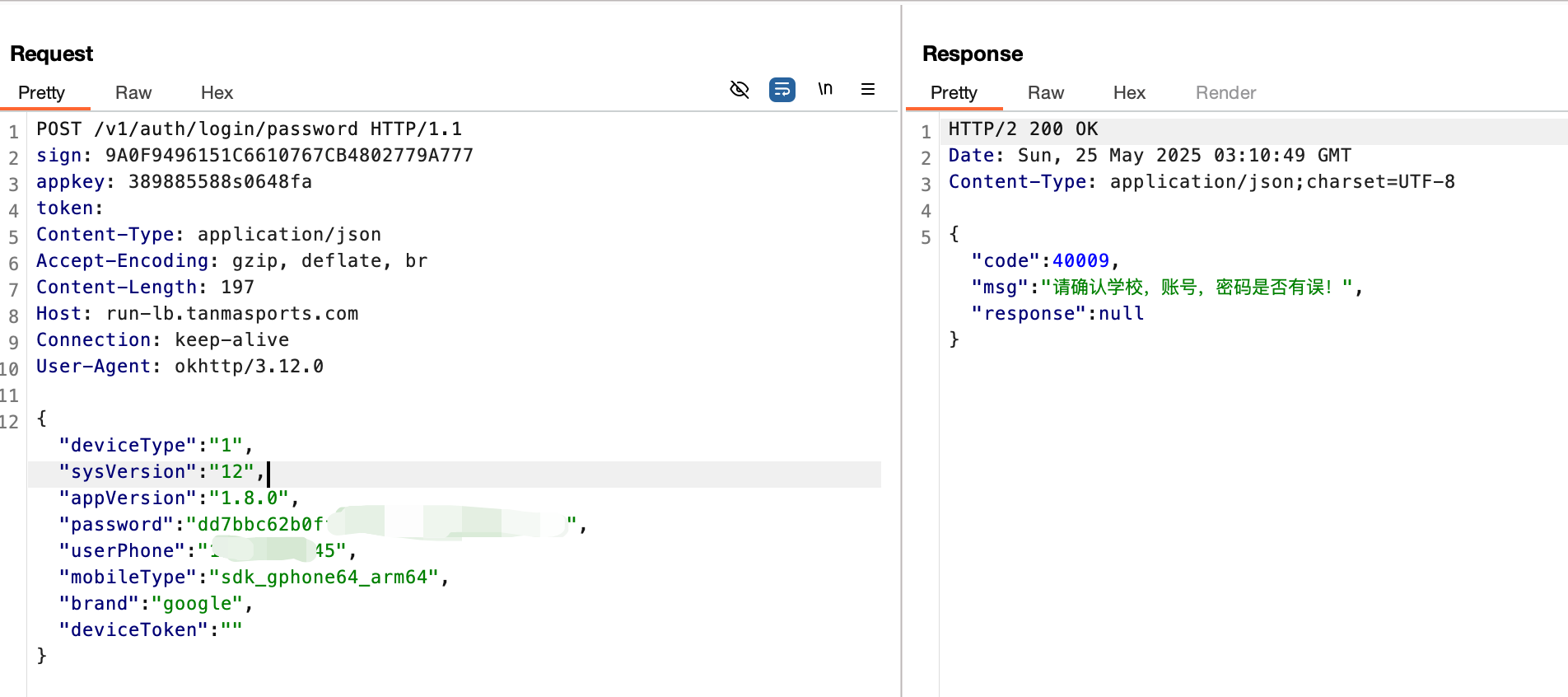The width and height of the screenshot is (1568, 697).
Task: Click the "userPhone" JSON field
Action: (208, 551)
